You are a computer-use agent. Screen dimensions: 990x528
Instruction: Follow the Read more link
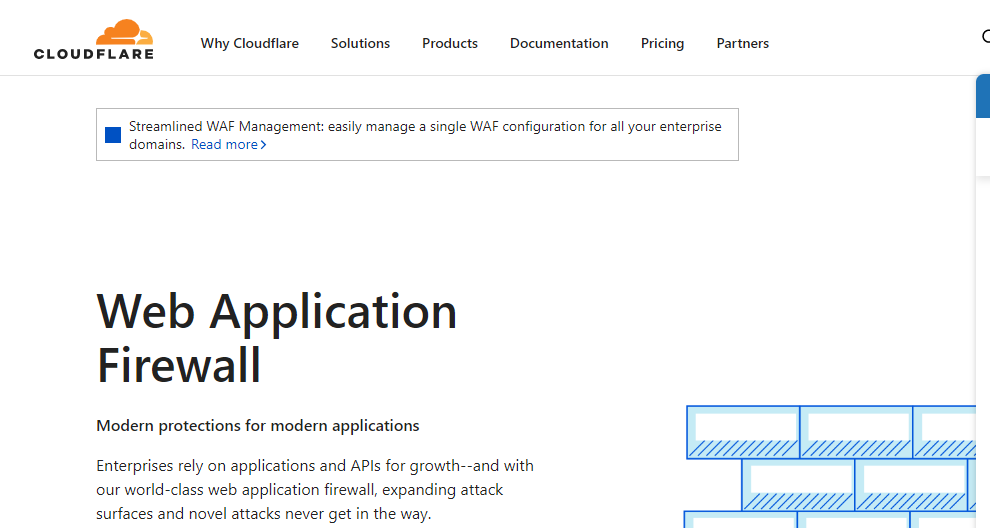pos(224,145)
